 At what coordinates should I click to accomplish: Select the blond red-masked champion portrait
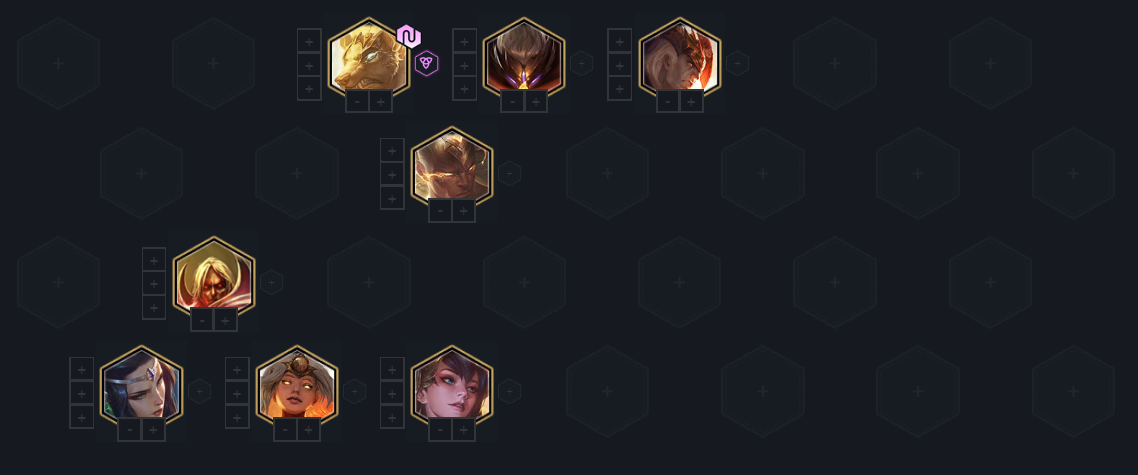pos(213,279)
